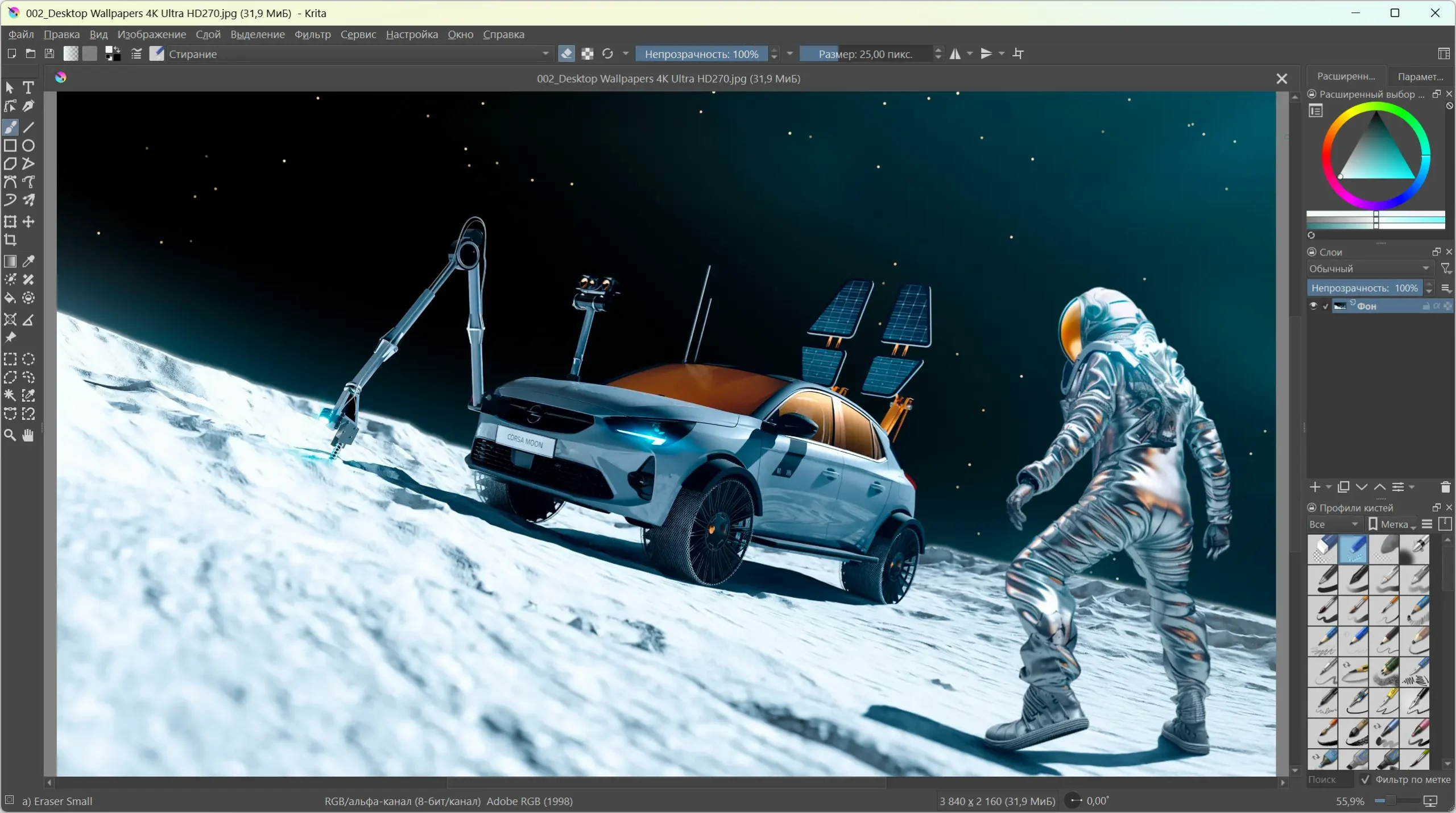Select the Gradient tool
This screenshot has width=1456, height=813.
click(x=10, y=261)
